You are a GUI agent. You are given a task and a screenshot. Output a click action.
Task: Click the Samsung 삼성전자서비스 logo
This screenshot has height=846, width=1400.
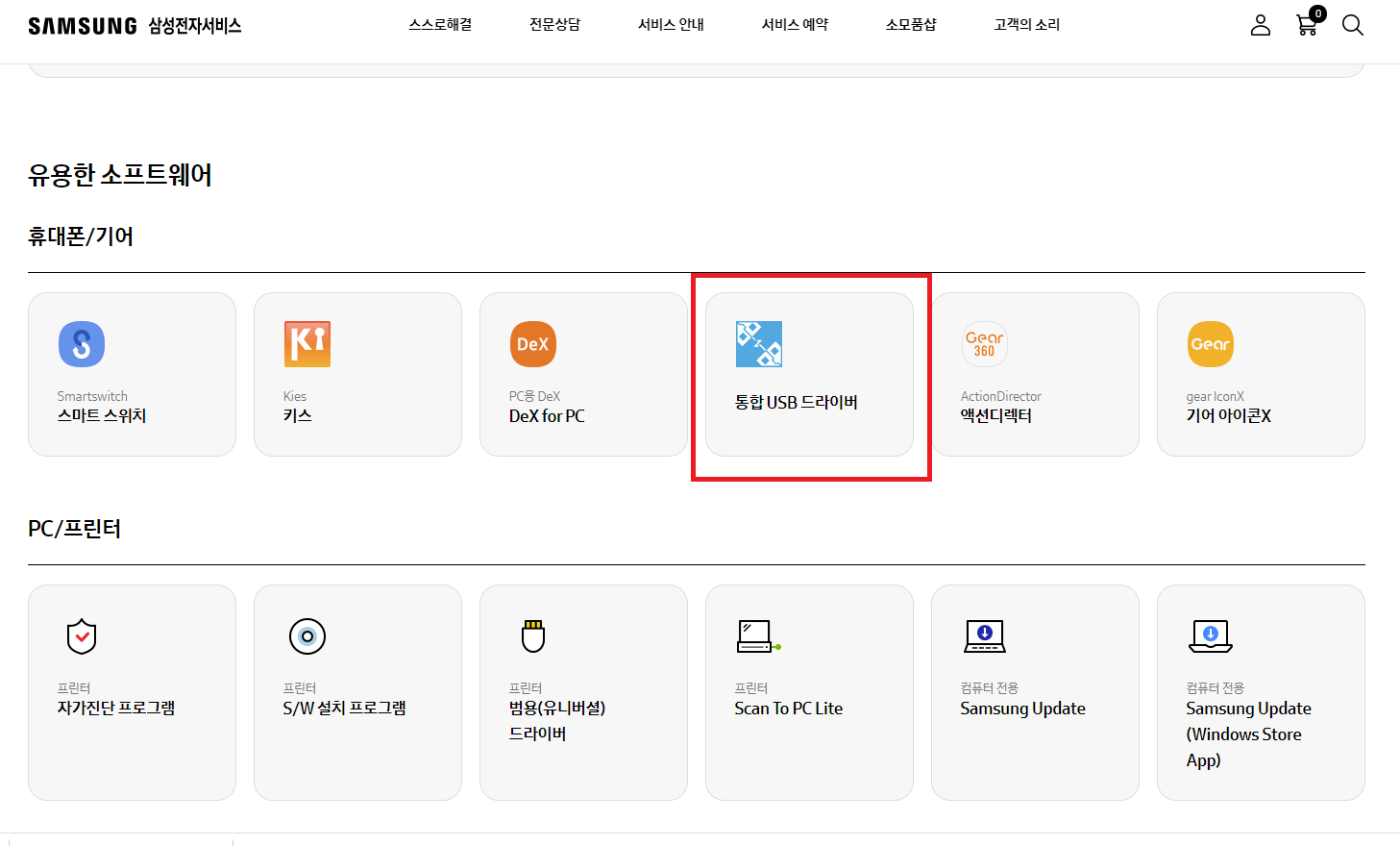[x=135, y=26]
